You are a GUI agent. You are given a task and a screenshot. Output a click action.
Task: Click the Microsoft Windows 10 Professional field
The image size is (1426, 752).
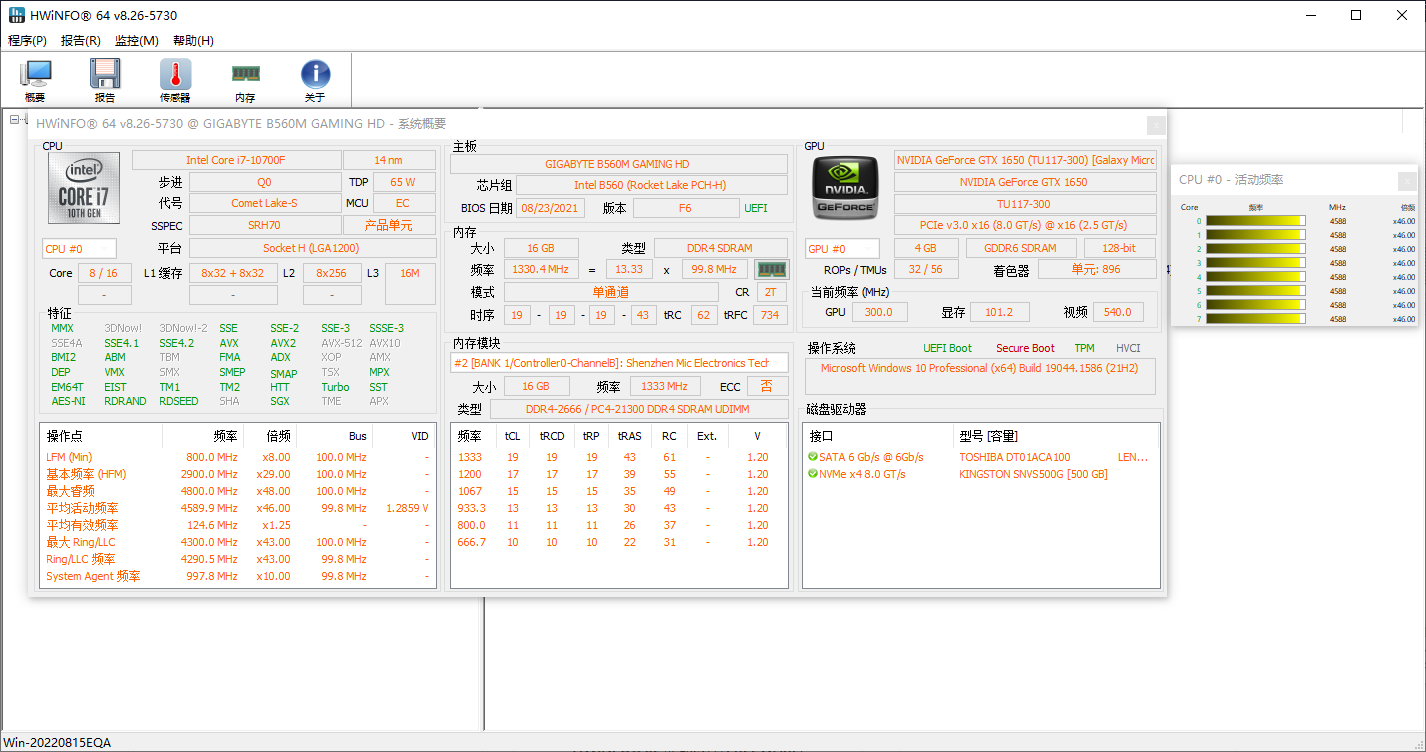[981, 376]
